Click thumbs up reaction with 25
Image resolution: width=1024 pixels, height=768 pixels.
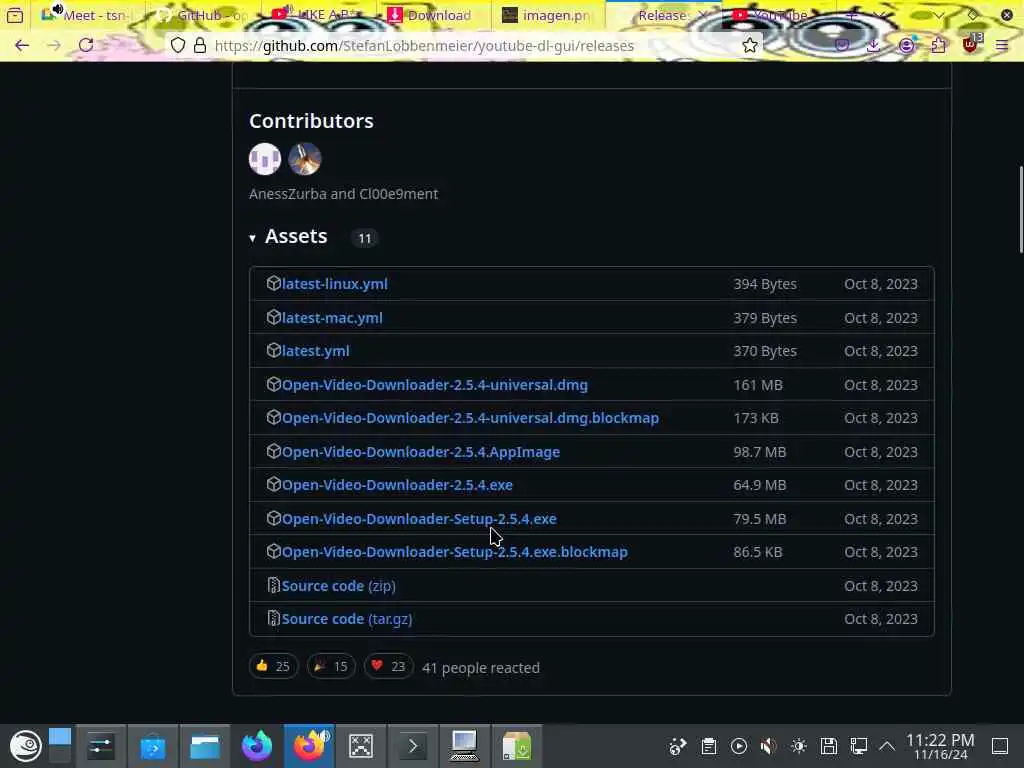point(274,666)
